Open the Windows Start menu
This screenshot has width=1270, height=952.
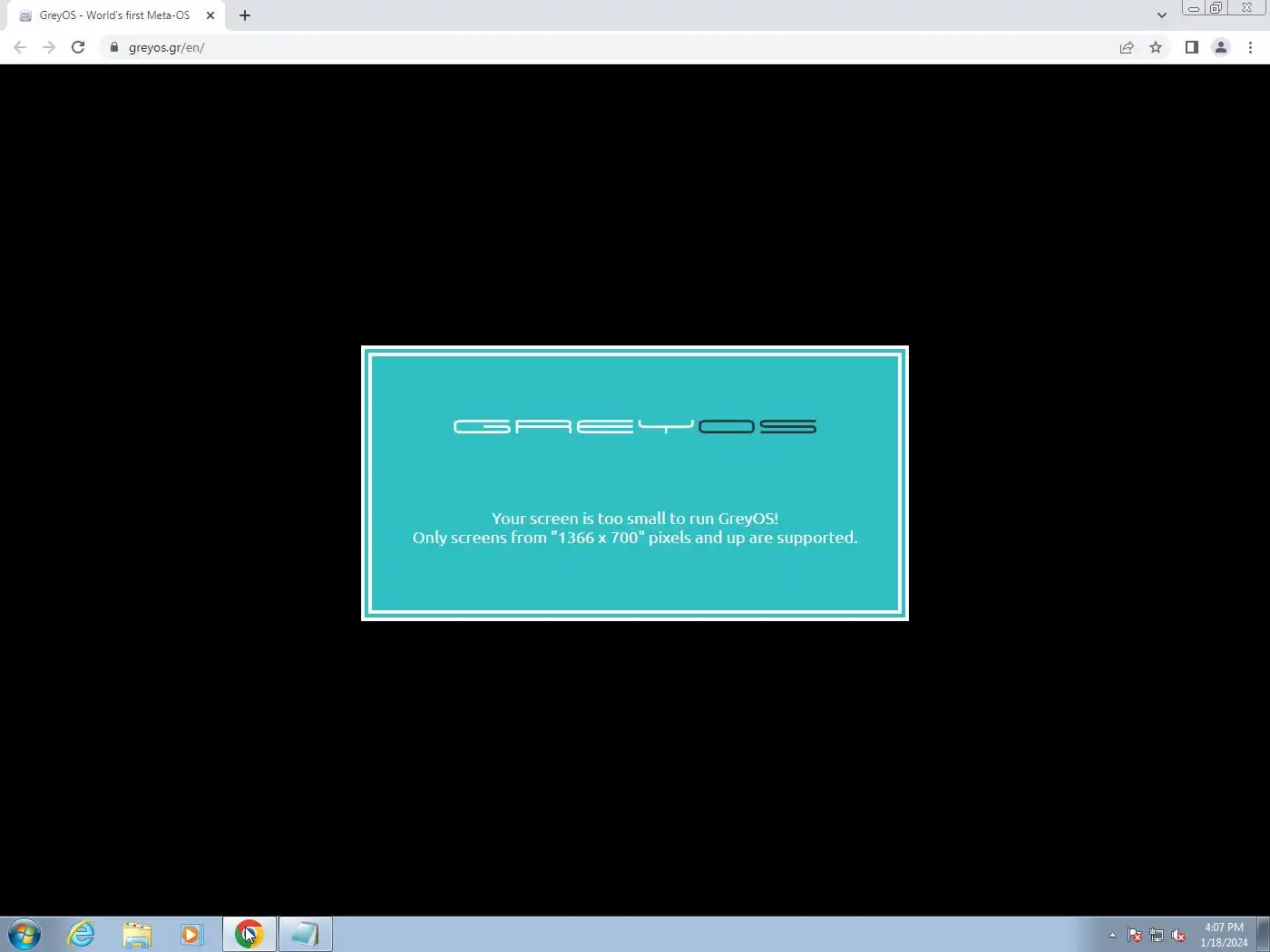click(x=24, y=934)
